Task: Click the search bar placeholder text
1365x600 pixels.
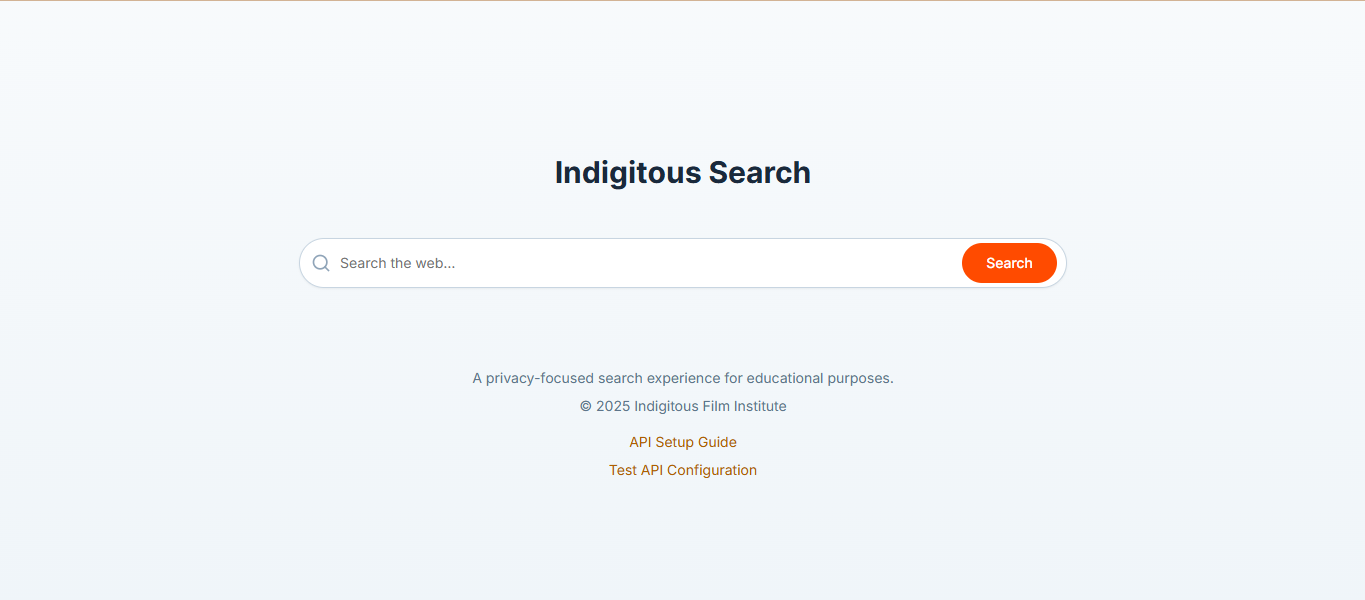Action: point(398,263)
